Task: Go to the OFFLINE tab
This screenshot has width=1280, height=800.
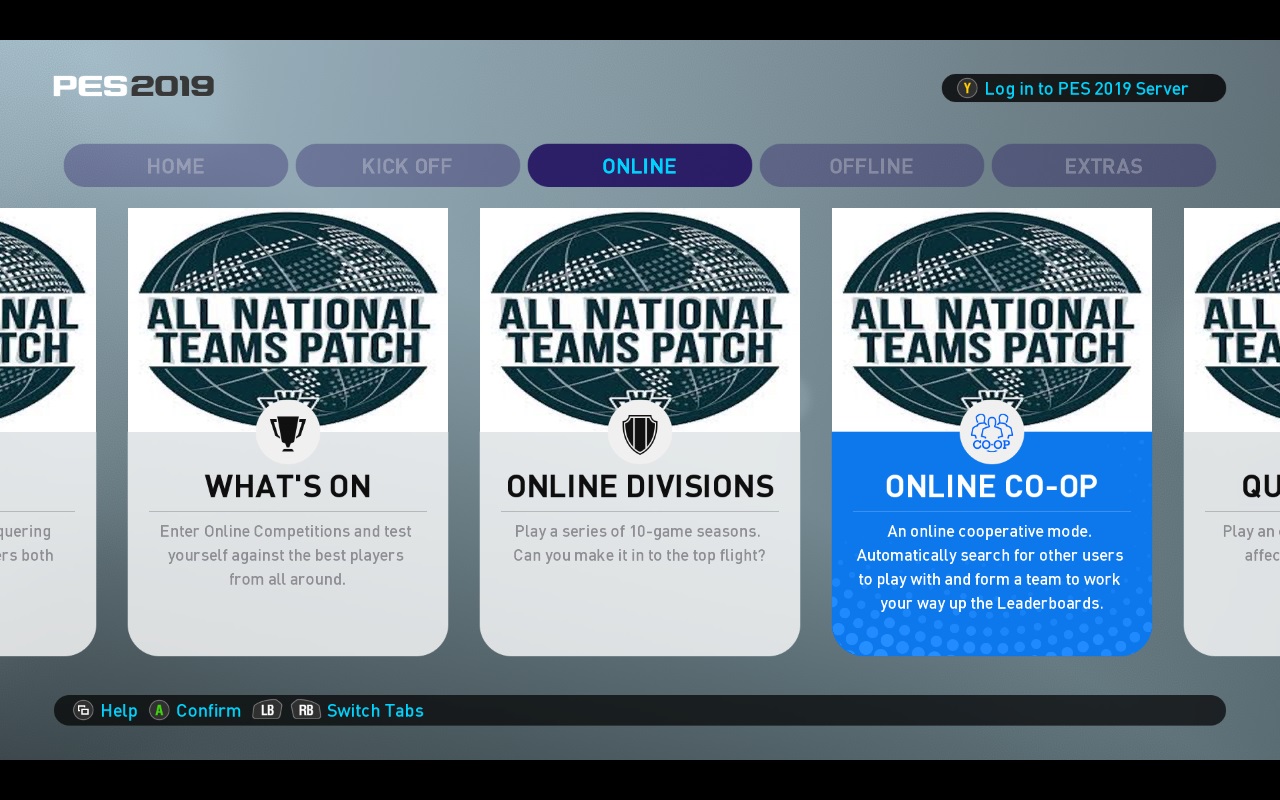Action: click(872, 166)
